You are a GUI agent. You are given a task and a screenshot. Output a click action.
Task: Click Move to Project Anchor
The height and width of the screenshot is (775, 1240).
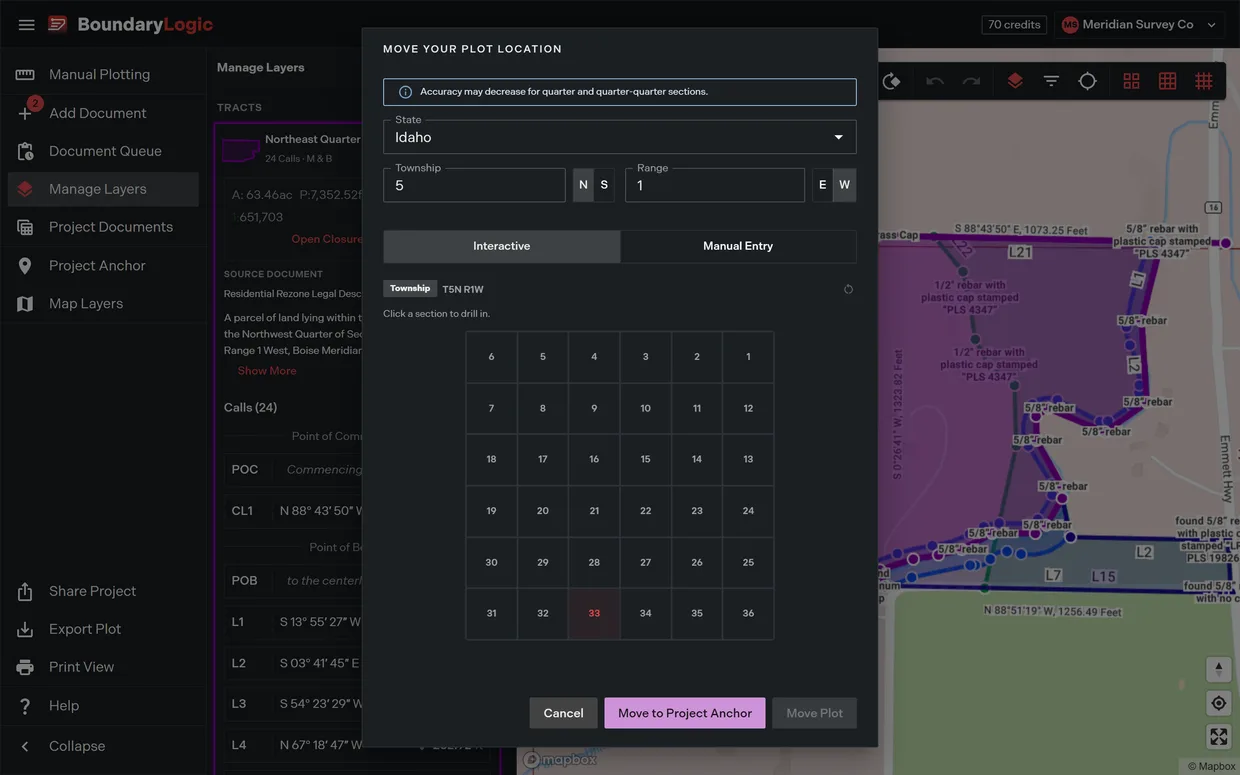click(685, 713)
